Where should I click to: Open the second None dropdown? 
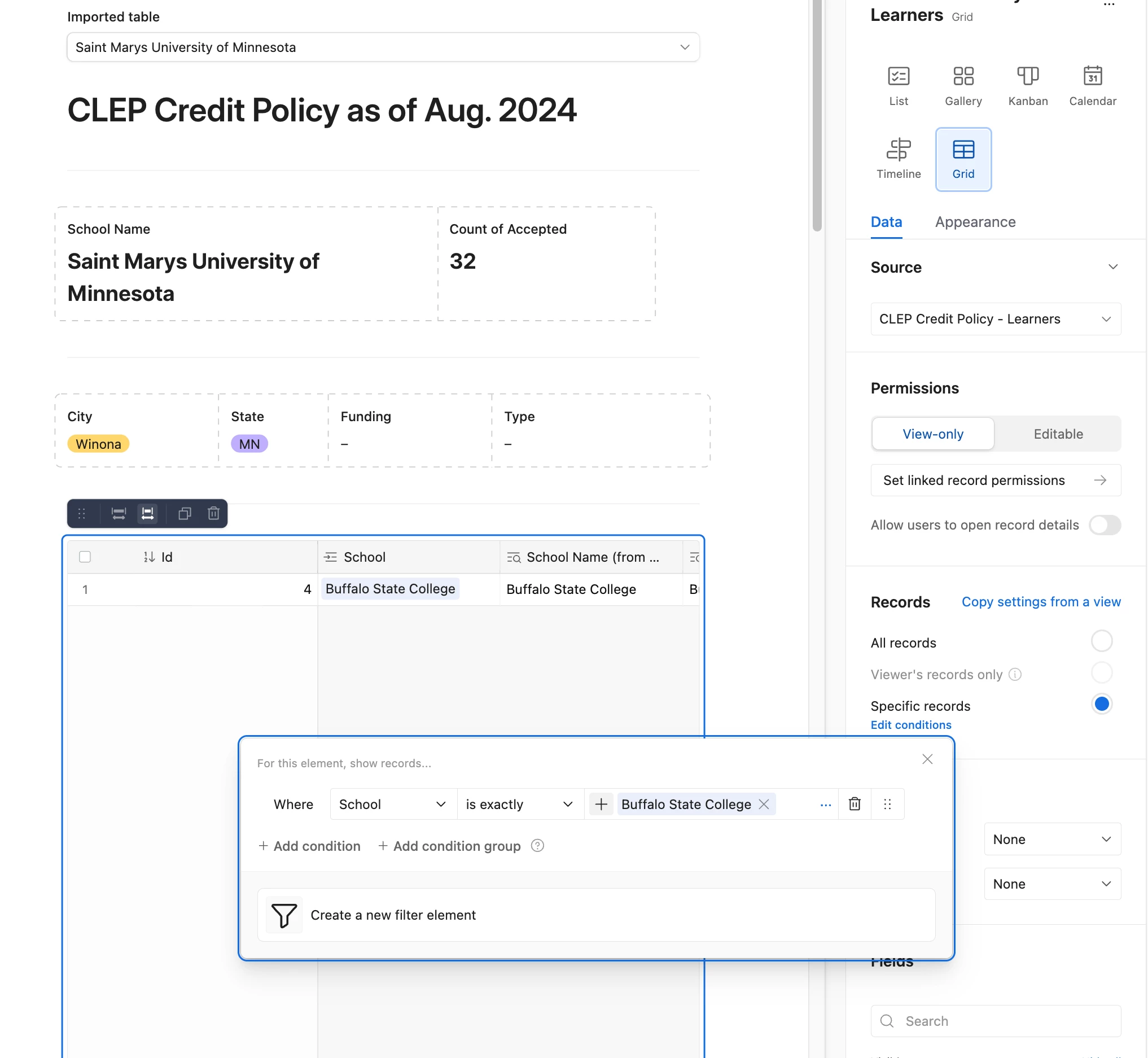(x=1052, y=884)
